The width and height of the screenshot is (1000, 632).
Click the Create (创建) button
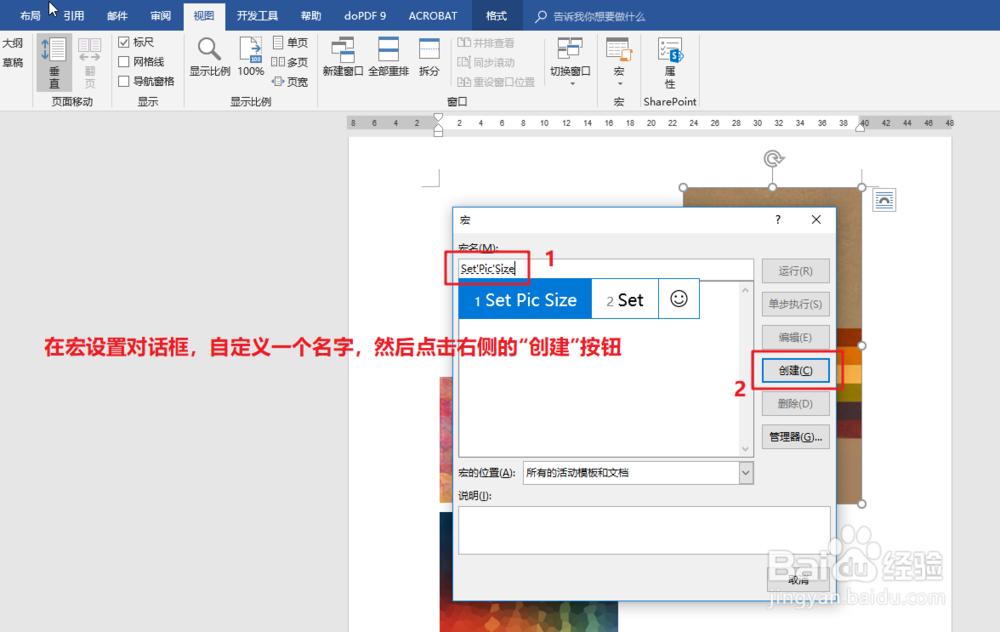795,370
